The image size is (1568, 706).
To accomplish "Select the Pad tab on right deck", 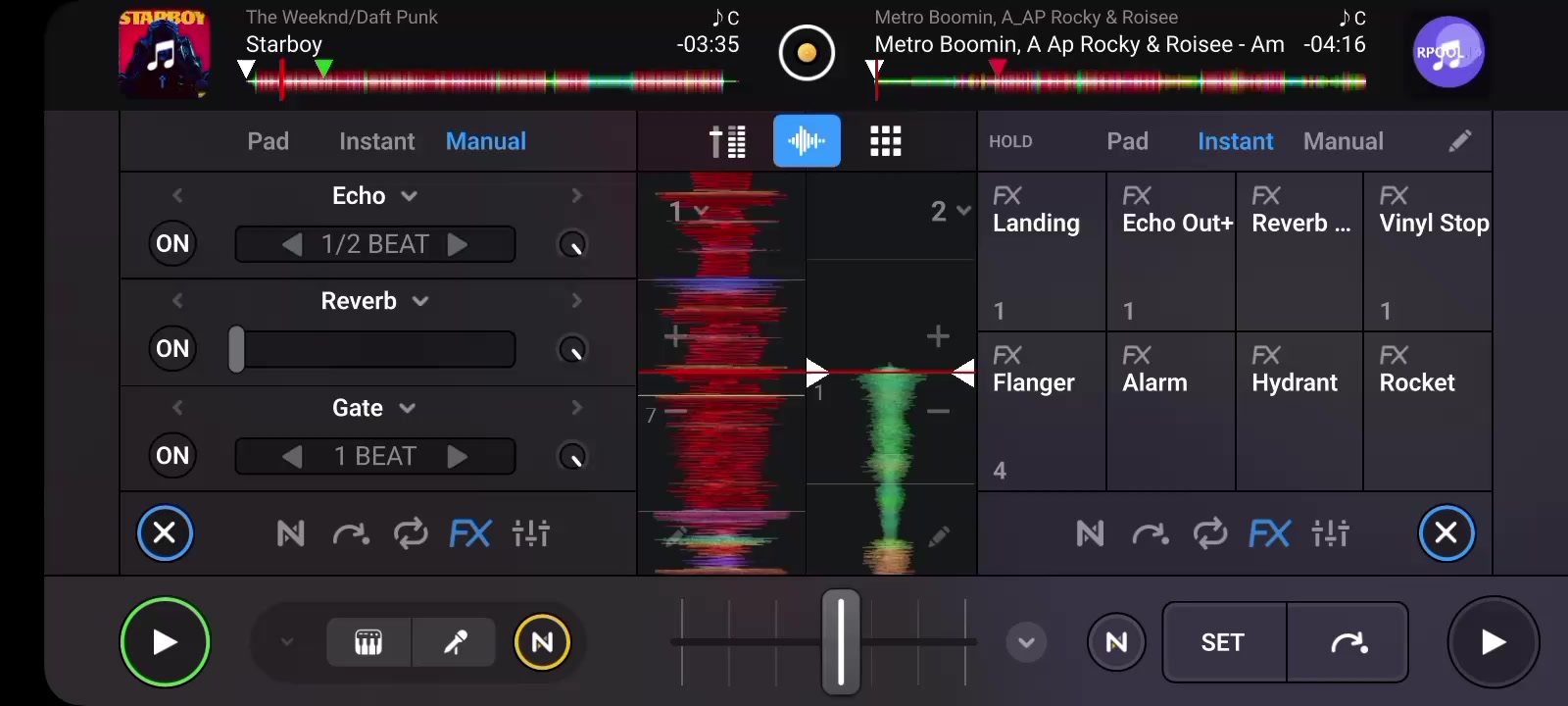I will pyautogui.click(x=1128, y=141).
